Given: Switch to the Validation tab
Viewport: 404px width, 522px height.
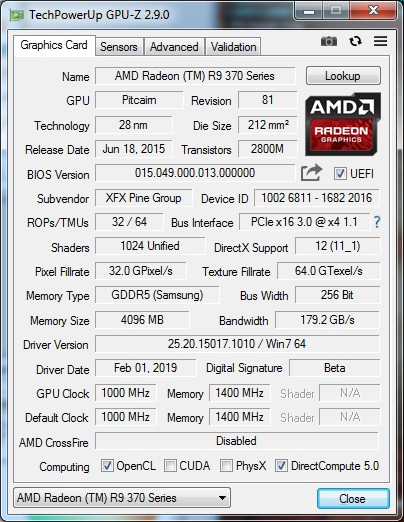Looking at the screenshot, I should [x=233, y=47].
